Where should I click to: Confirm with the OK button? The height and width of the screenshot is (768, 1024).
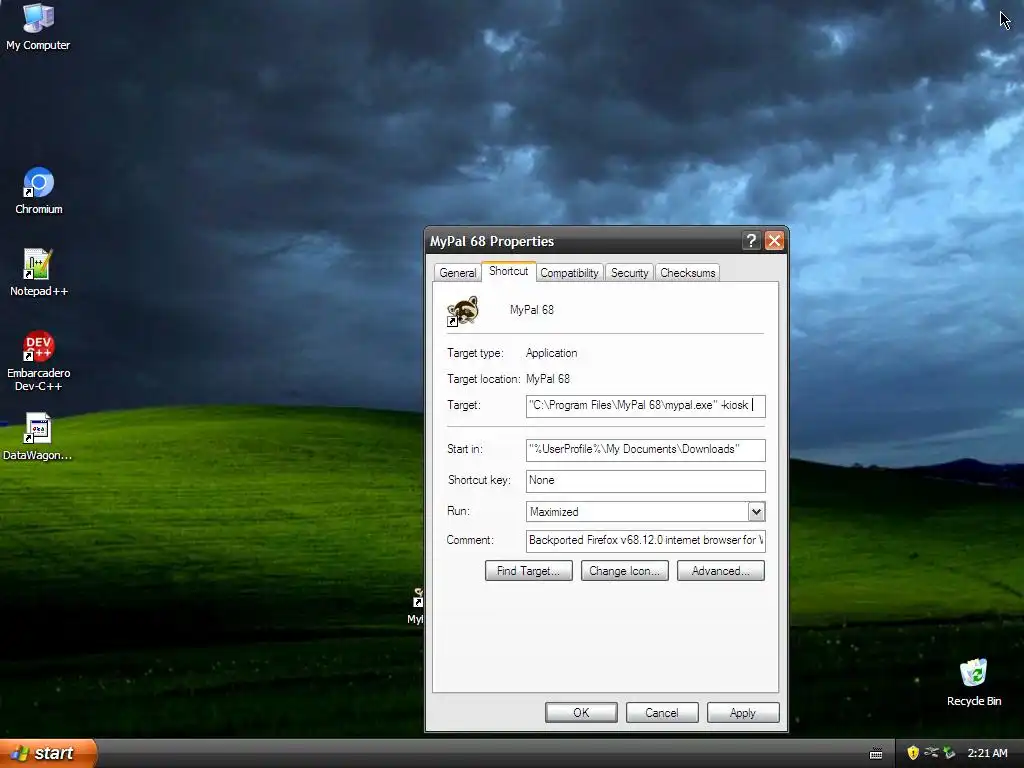click(581, 712)
